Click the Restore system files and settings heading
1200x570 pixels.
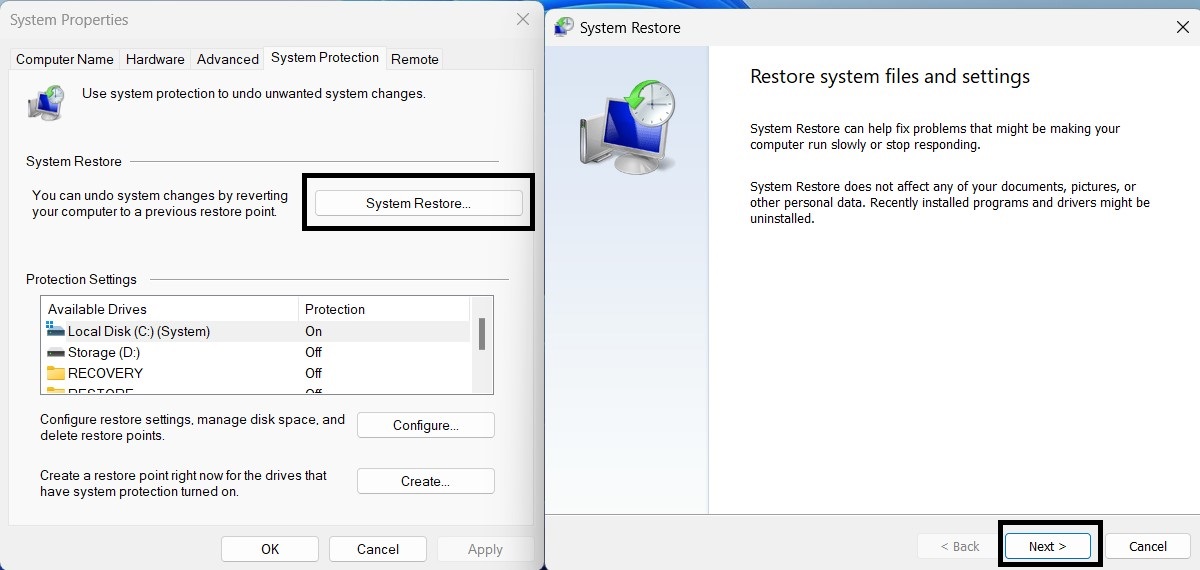click(x=890, y=77)
